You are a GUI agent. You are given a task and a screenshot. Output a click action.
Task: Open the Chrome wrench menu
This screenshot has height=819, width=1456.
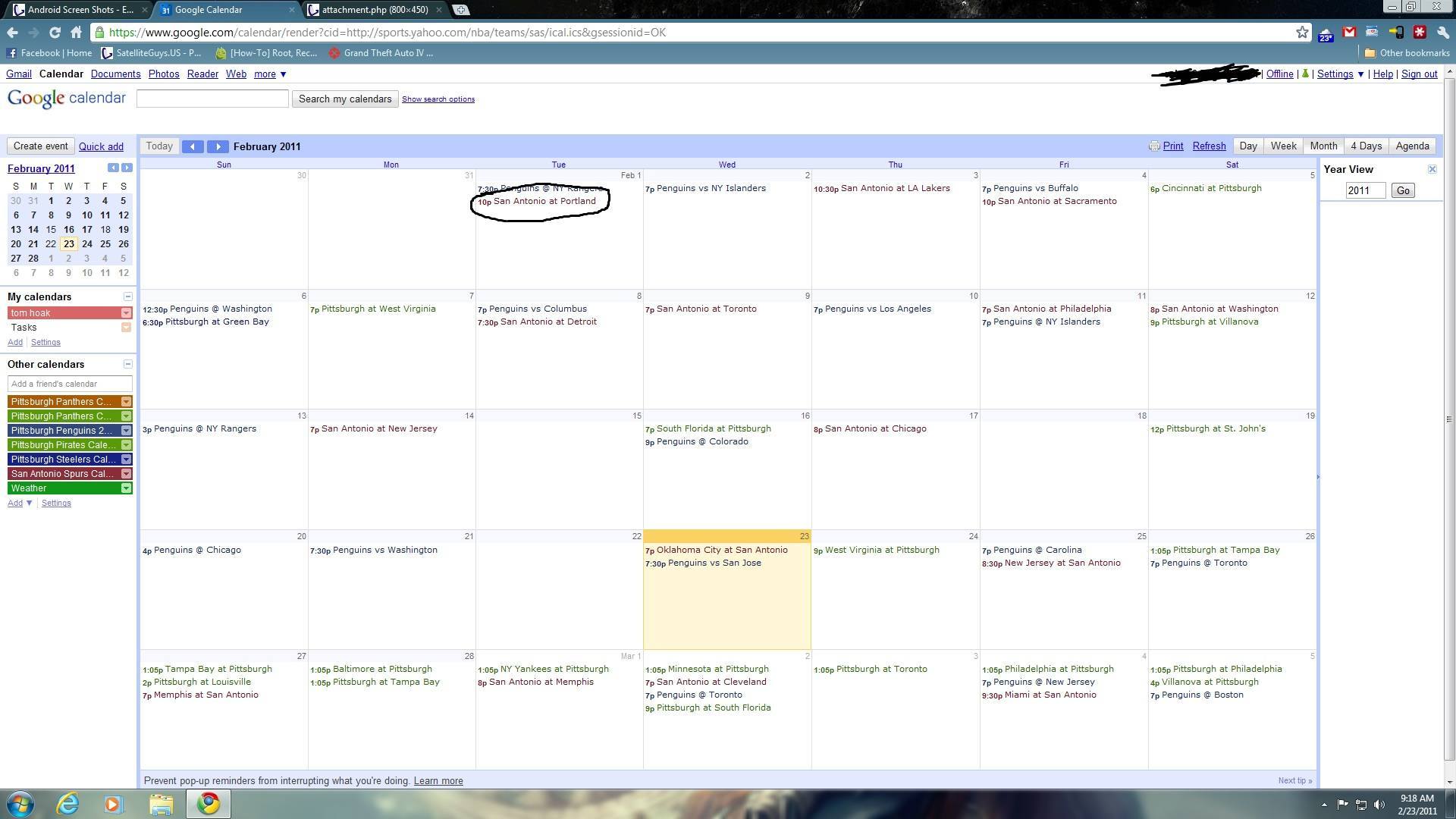[1442, 33]
